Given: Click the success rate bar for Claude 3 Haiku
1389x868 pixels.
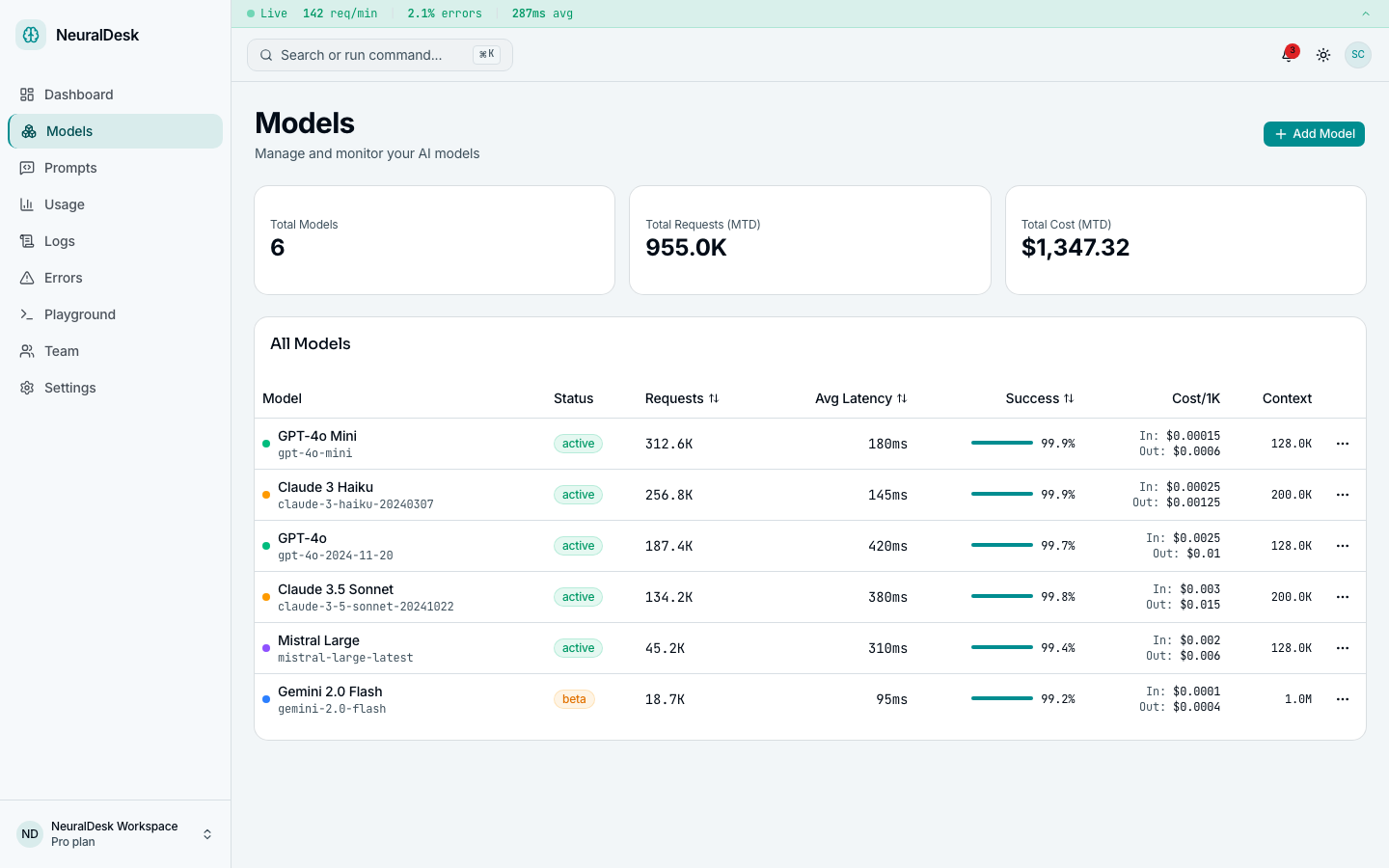Looking at the screenshot, I should [1001, 494].
